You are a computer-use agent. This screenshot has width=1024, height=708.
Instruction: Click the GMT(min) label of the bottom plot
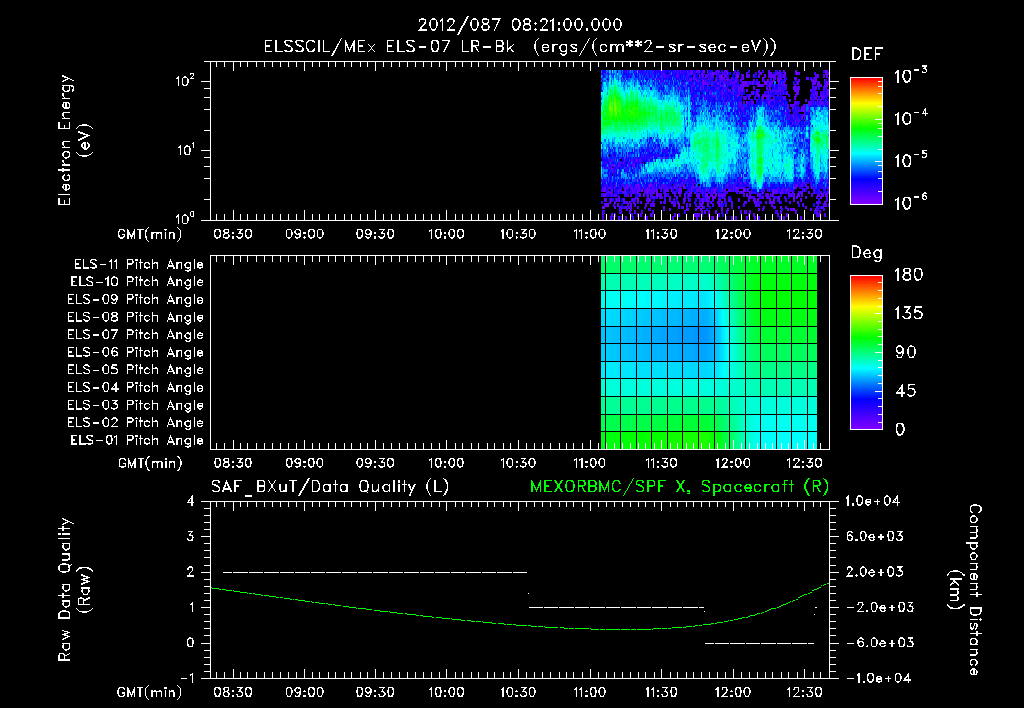[150, 692]
